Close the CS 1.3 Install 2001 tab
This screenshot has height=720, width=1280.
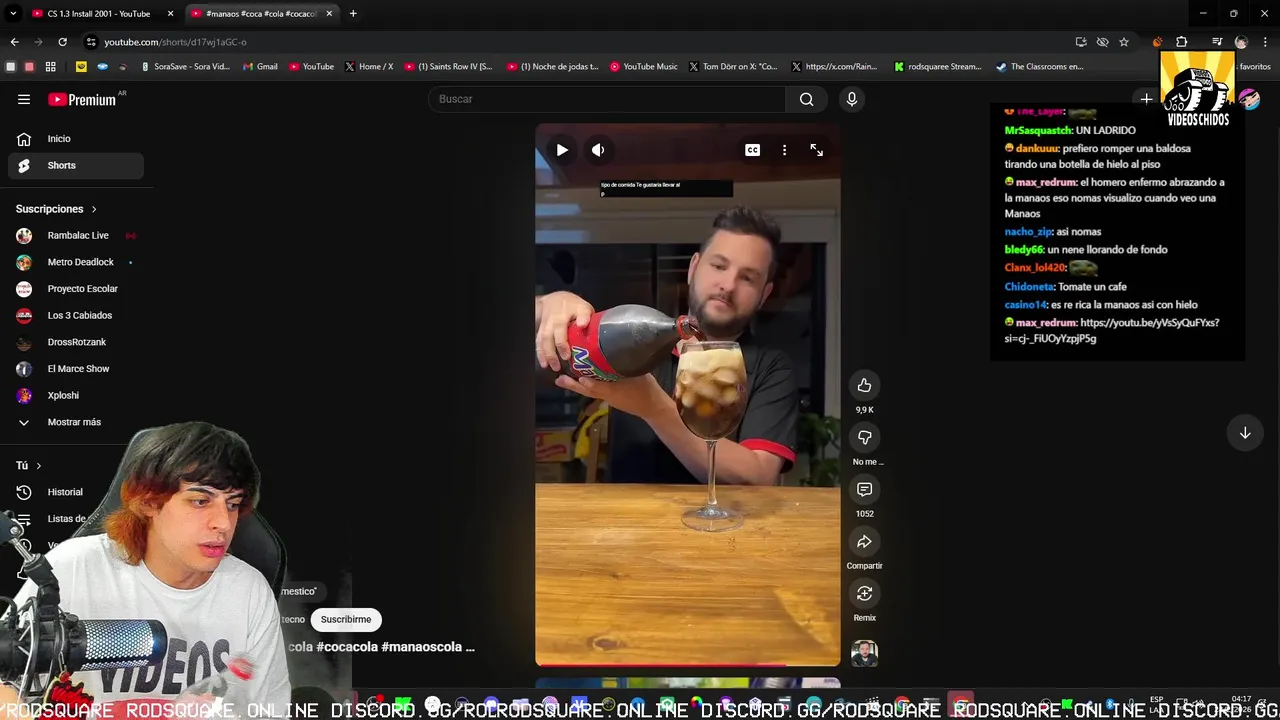click(x=170, y=14)
